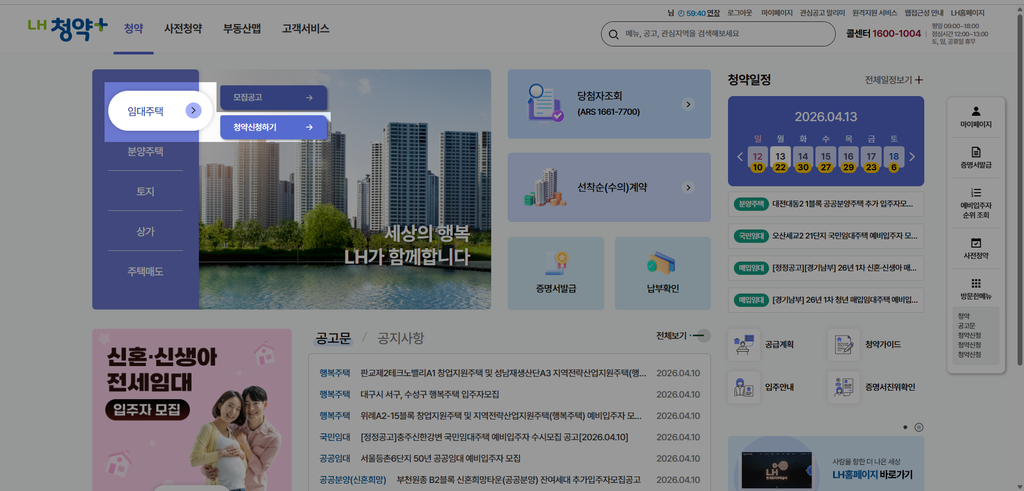Select 주택매도 in the left category menu

(x=146, y=272)
